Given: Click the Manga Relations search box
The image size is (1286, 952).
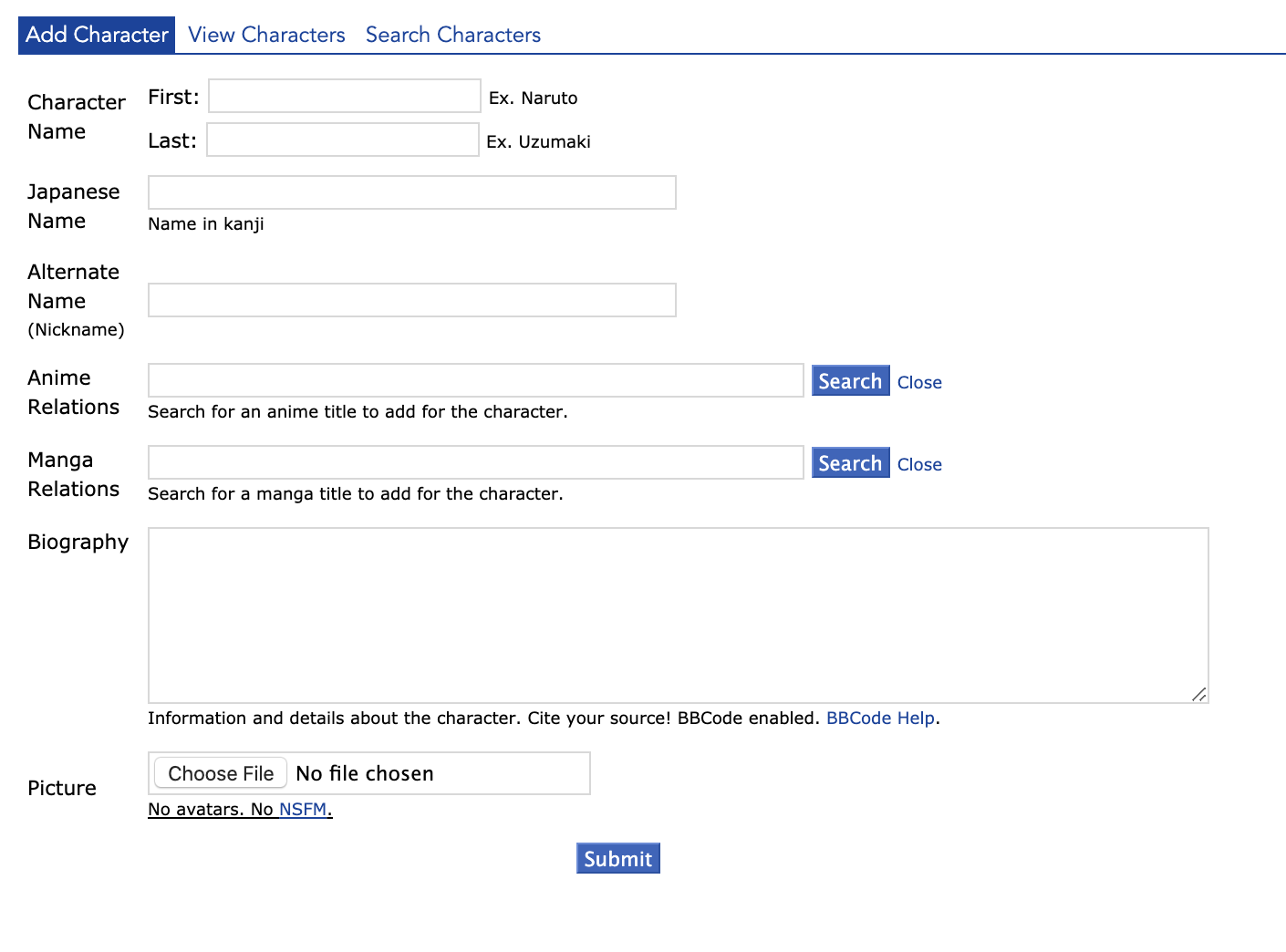Looking at the screenshot, I should (475, 462).
